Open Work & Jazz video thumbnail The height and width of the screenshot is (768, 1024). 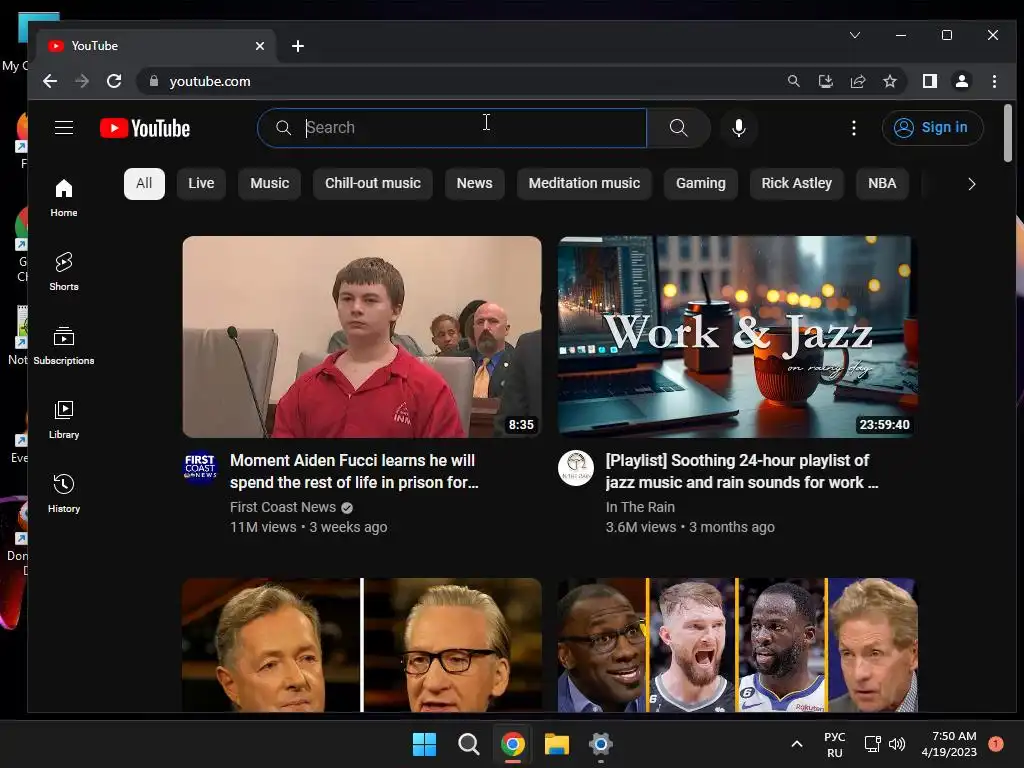click(x=738, y=337)
